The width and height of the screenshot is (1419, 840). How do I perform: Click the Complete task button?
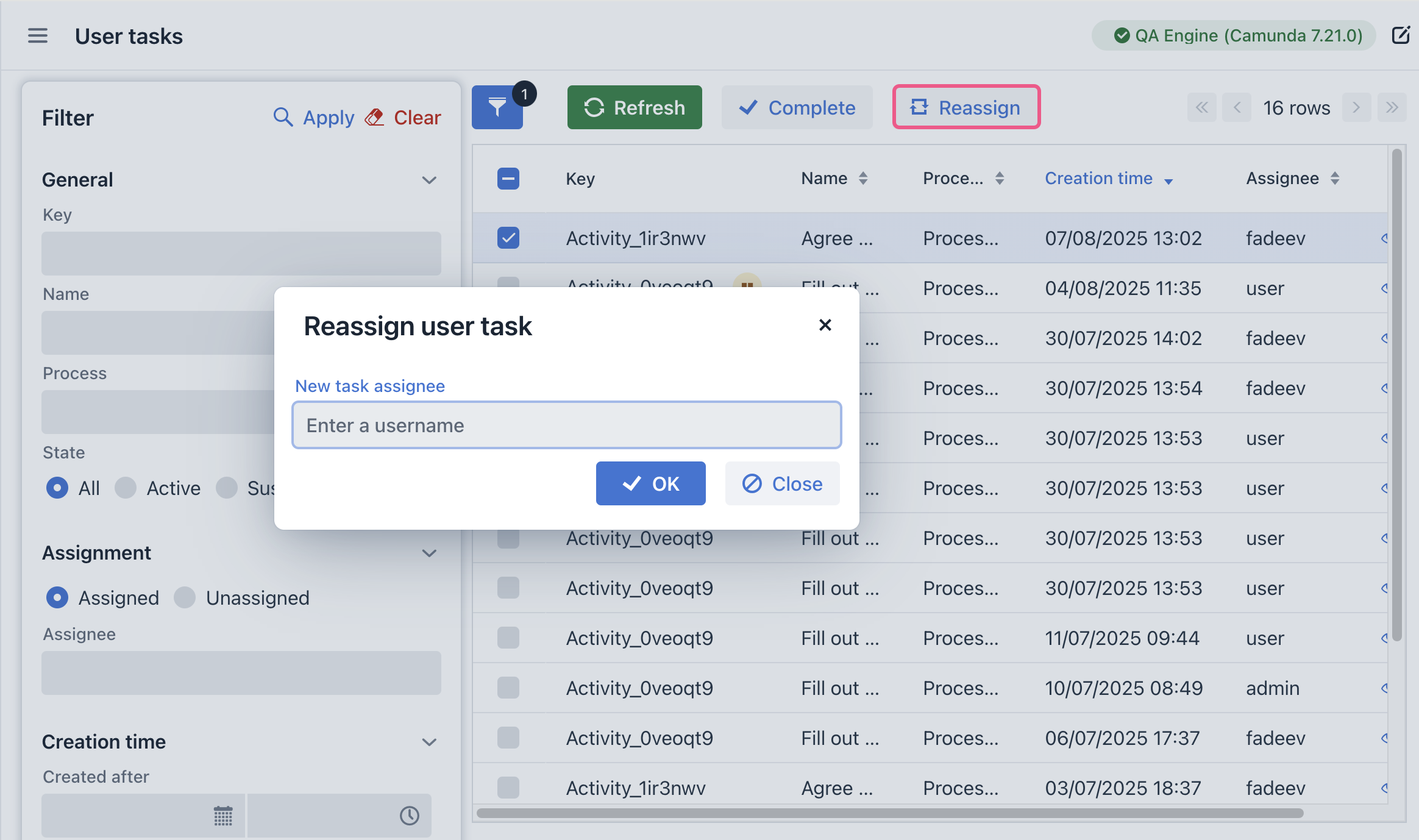coord(797,107)
